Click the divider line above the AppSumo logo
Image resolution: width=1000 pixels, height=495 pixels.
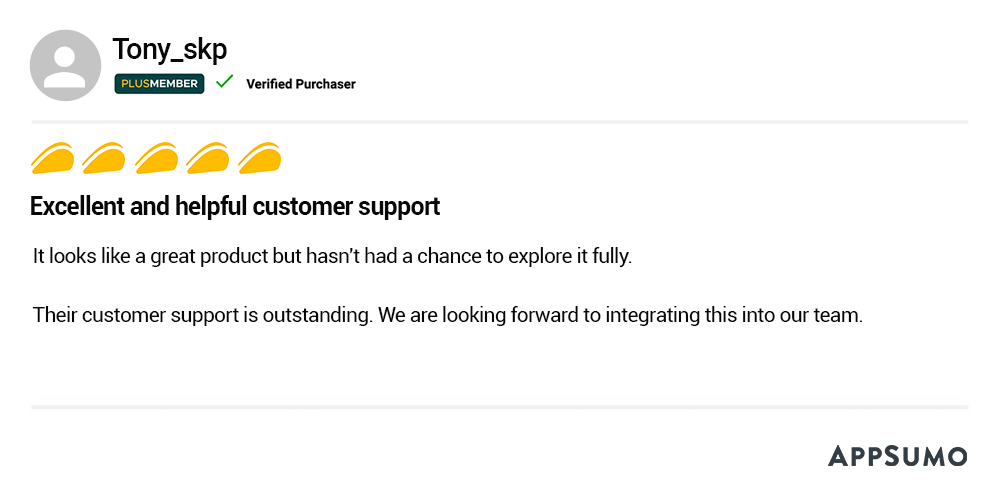click(500, 407)
